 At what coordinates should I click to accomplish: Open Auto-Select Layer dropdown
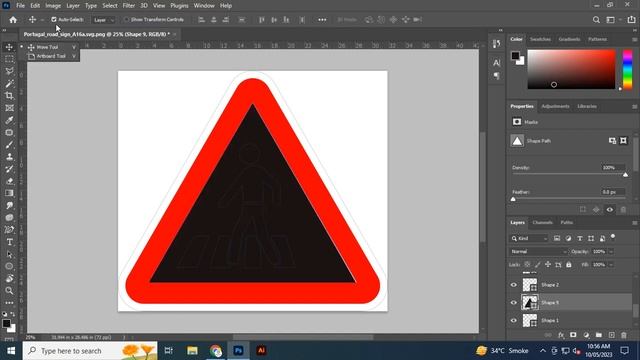[x=103, y=20]
